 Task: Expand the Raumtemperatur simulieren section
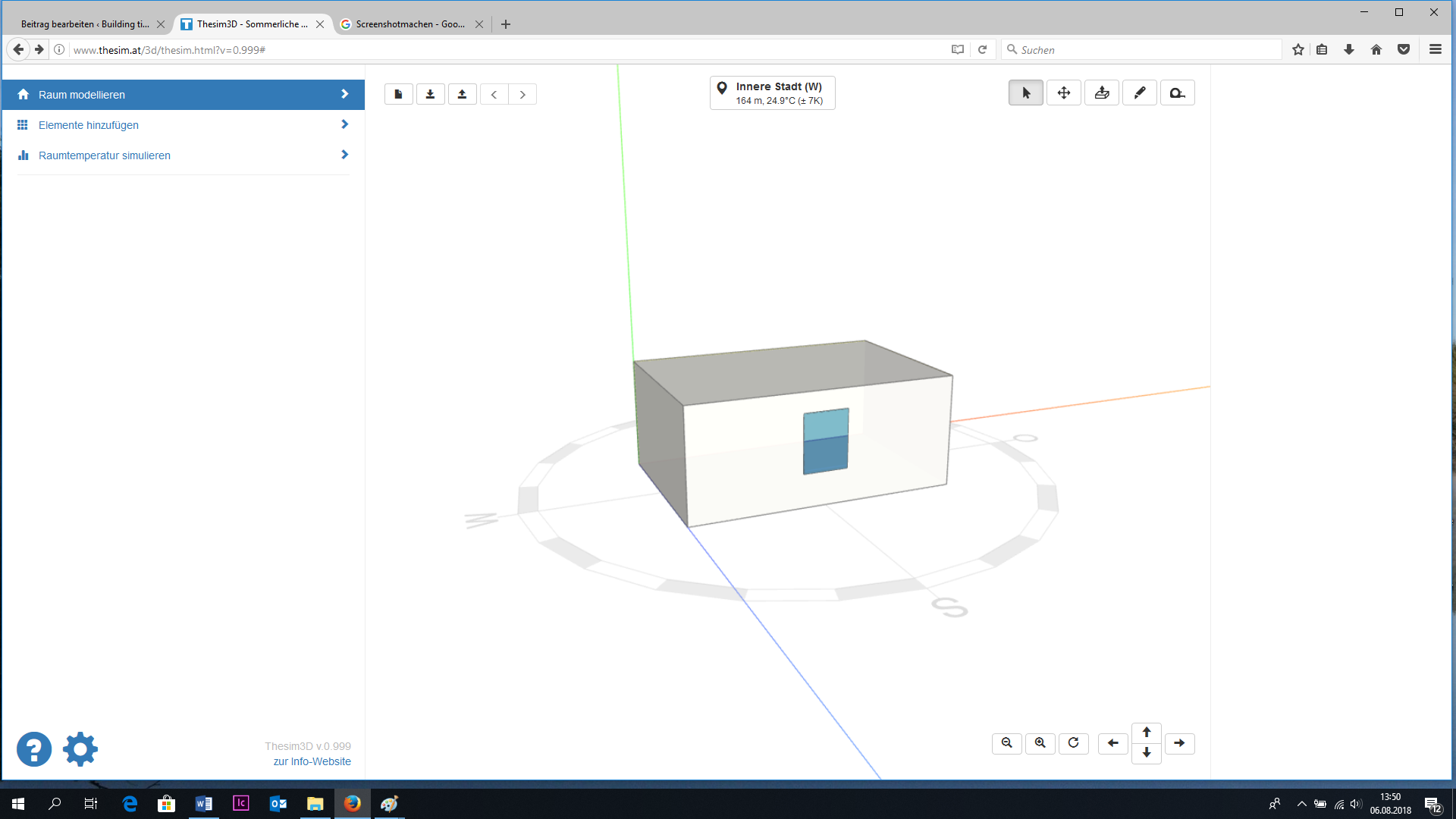(183, 155)
